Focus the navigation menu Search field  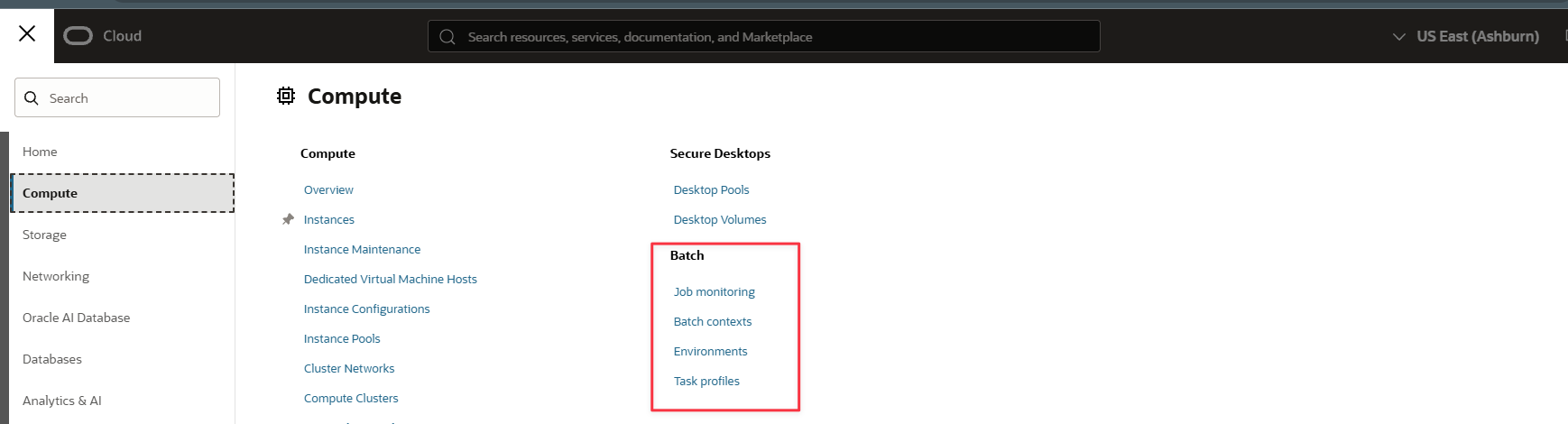pos(126,98)
